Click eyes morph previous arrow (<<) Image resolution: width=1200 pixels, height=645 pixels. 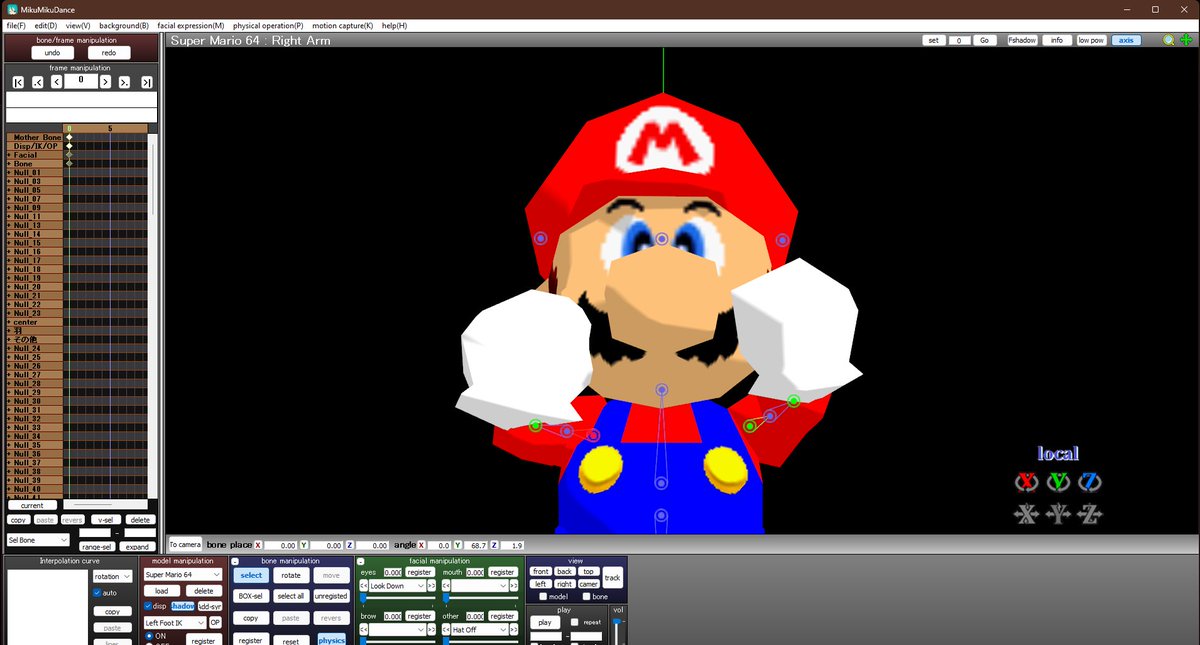(364, 586)
